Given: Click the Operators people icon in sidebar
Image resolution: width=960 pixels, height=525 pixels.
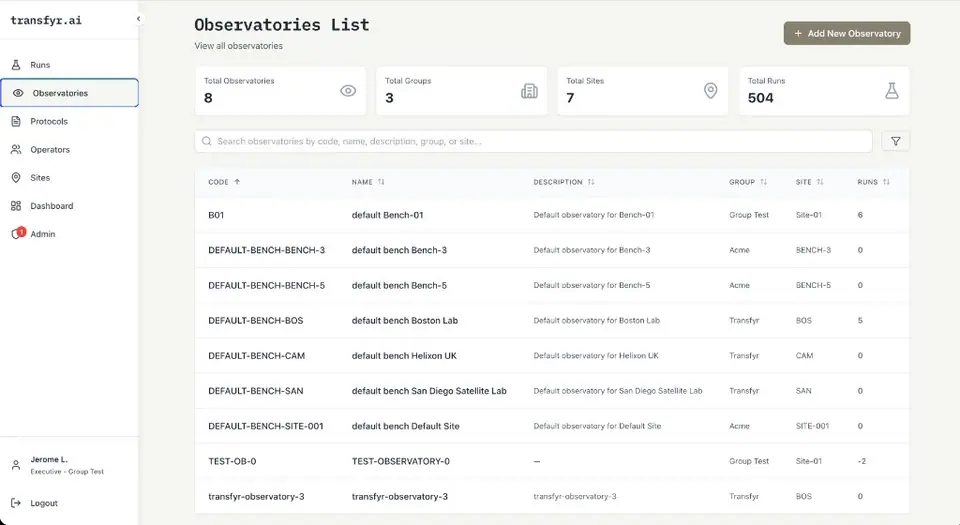Looking at the screenshot, I should tap(17, 149).
